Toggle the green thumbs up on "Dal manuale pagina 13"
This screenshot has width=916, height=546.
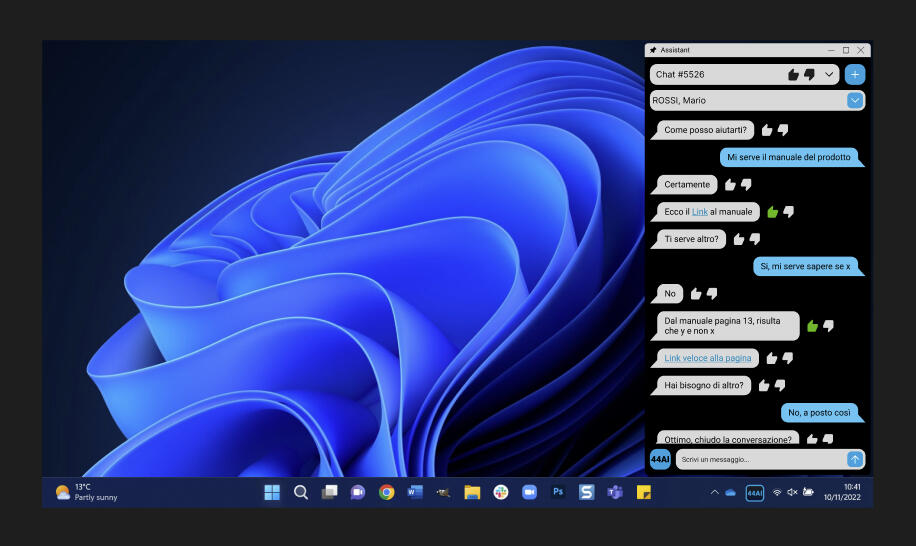pos(812,326)
